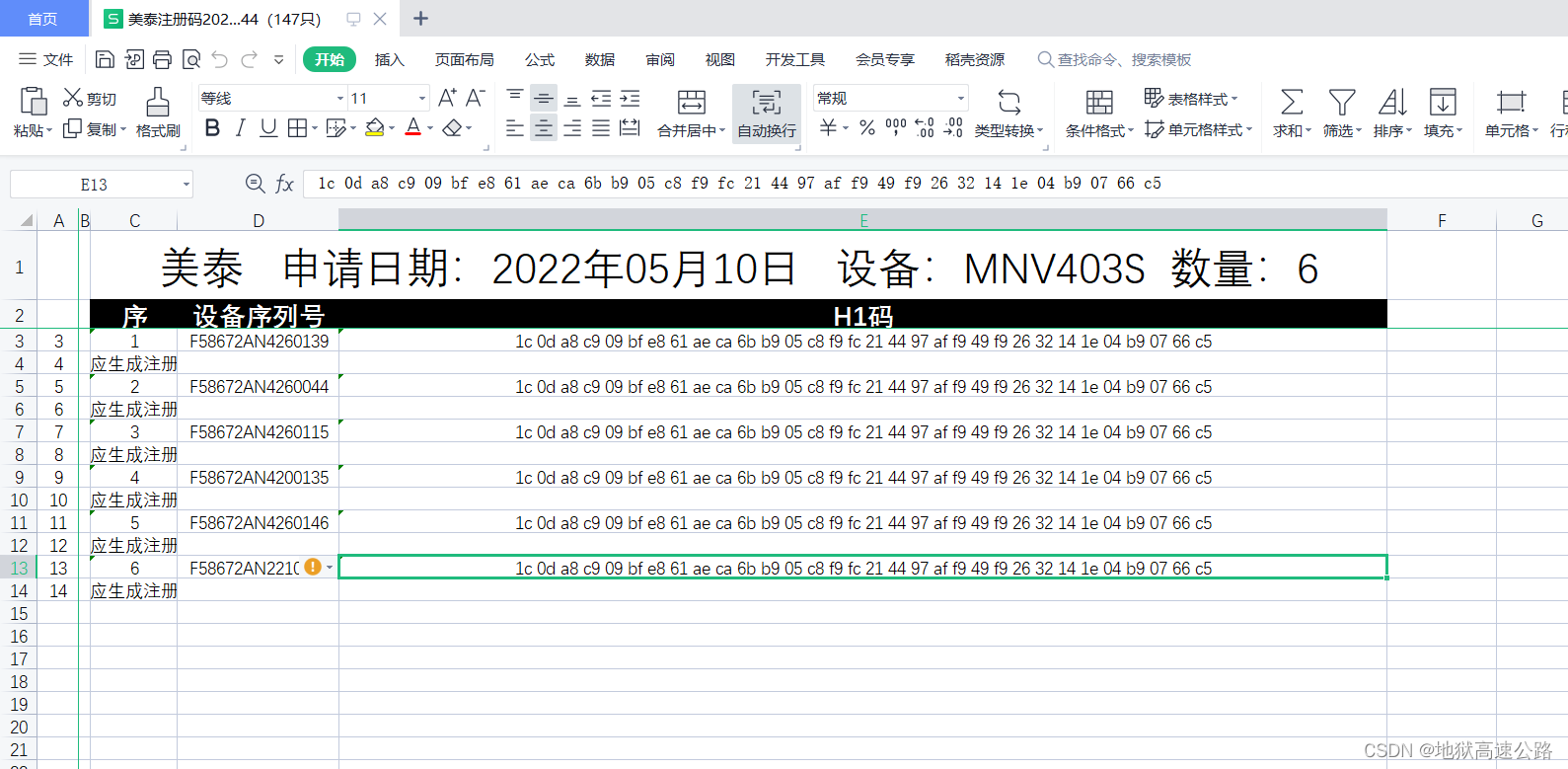Increase font size with A+ icon
The image size is (1568, 769).
click(x=447, y=98)
